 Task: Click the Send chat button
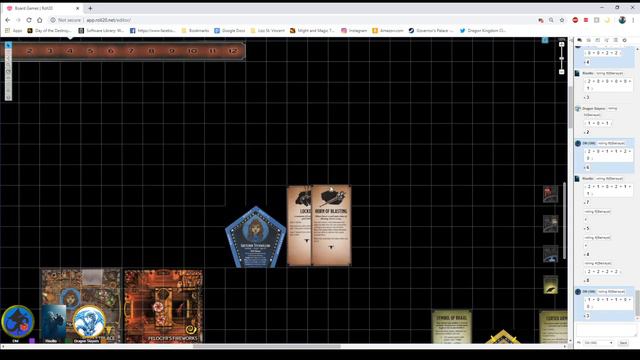point(623,343)
